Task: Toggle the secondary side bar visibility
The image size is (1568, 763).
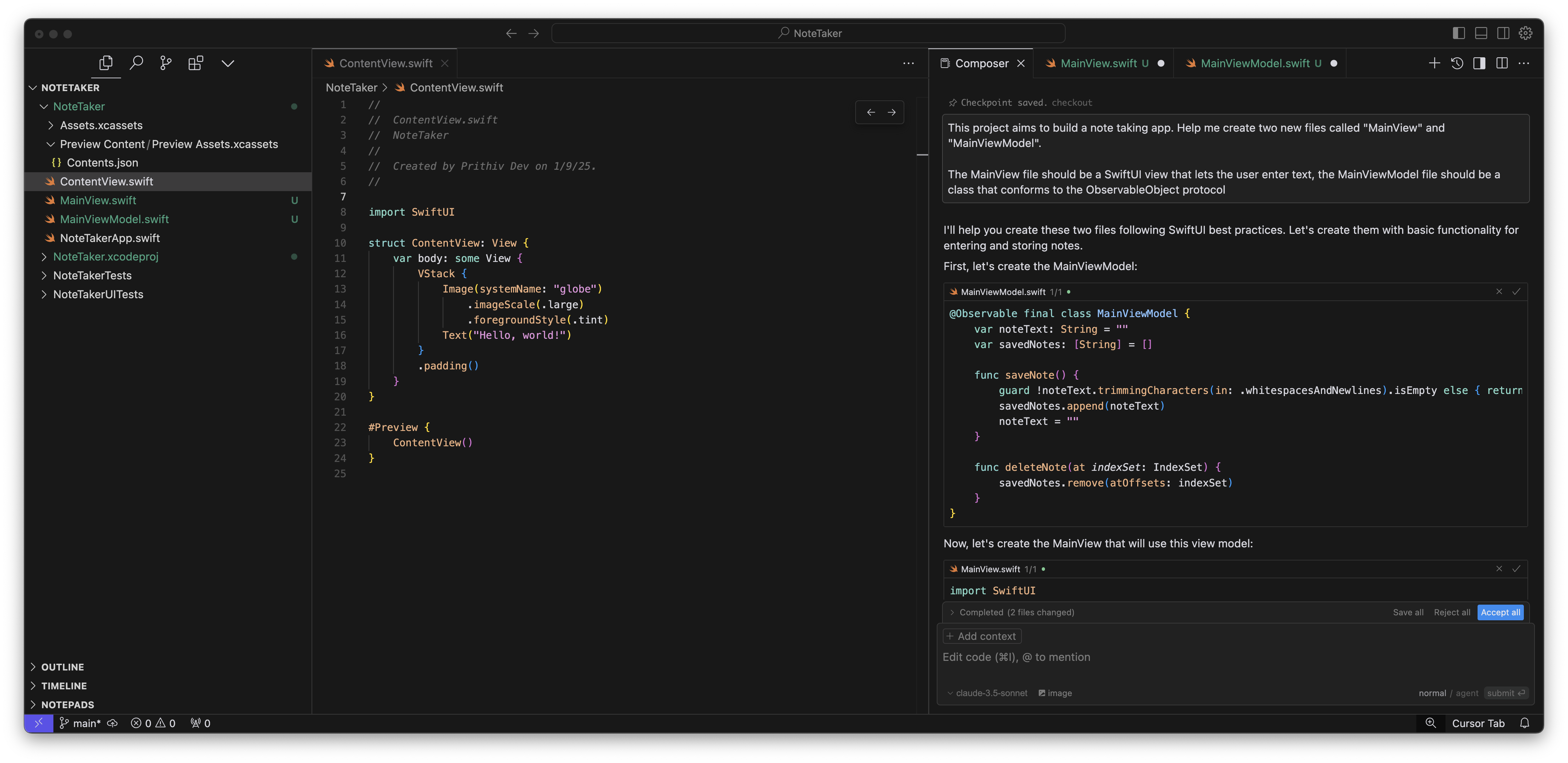Action: [x=1504, y=33]
